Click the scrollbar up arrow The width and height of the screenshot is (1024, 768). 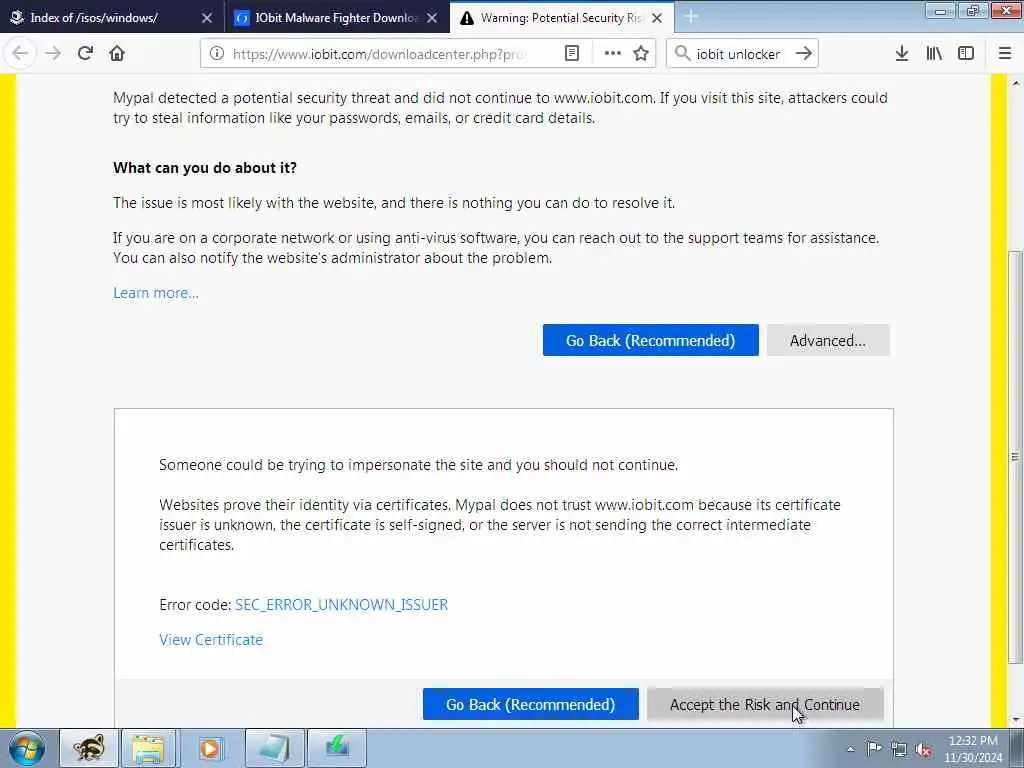click(x=1014, y=83)
